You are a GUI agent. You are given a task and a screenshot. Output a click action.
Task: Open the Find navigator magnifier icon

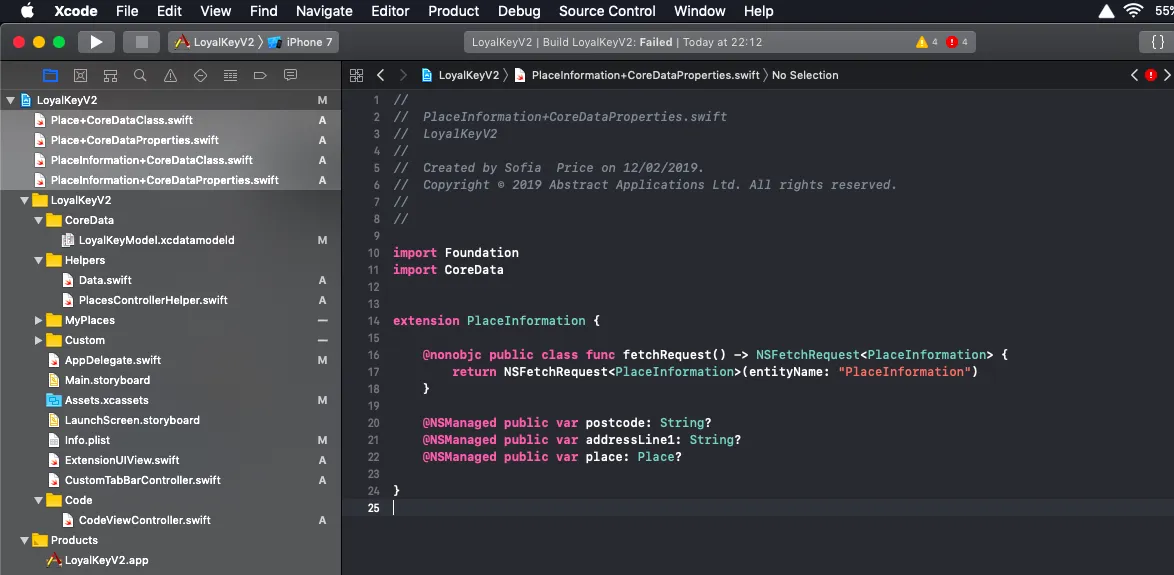click(x=140, y=75)
